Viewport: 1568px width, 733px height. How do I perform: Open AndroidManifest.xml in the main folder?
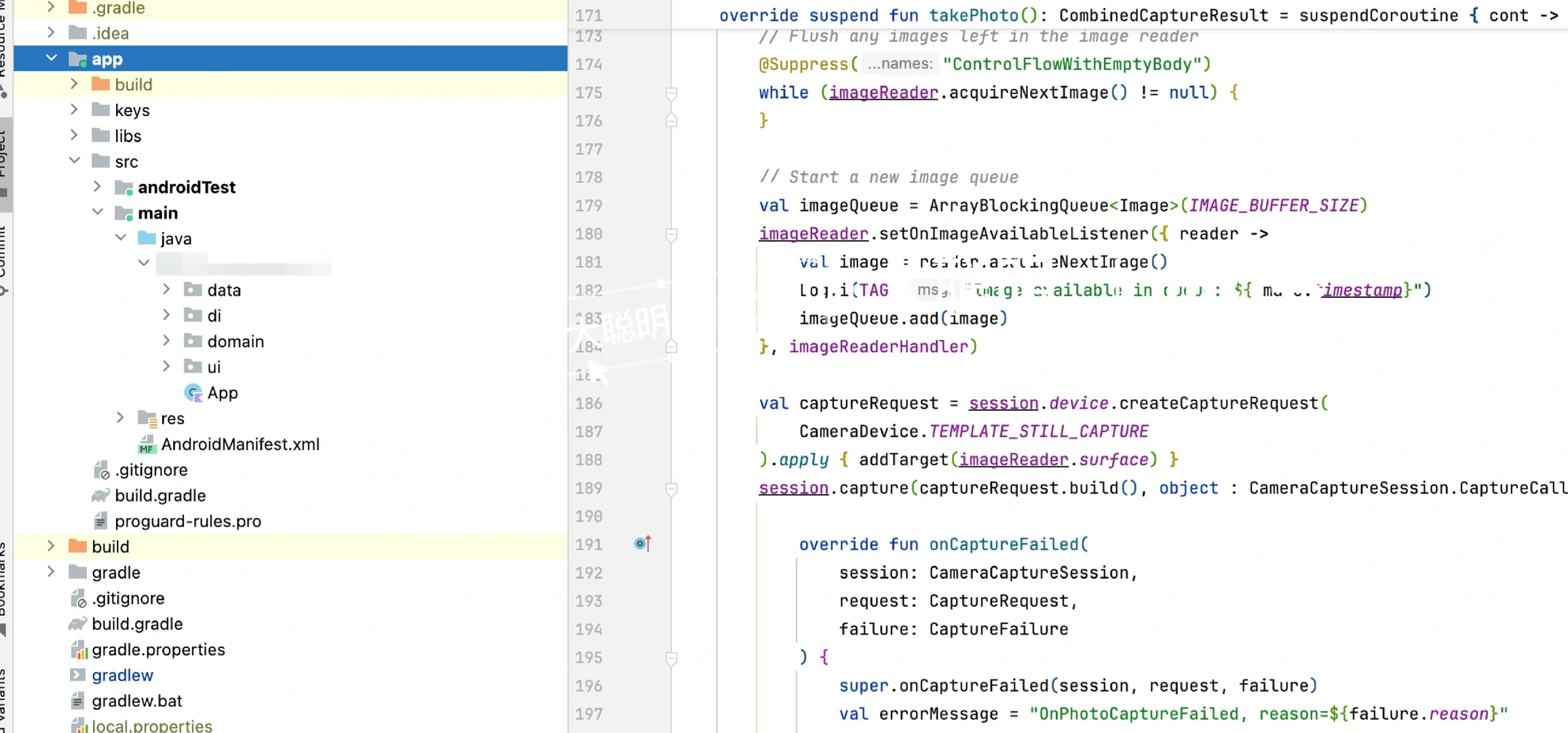click(x=240, y=445)
